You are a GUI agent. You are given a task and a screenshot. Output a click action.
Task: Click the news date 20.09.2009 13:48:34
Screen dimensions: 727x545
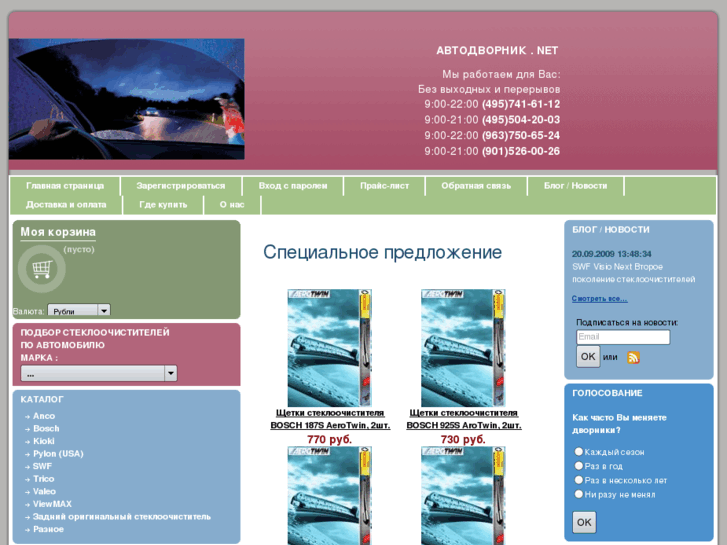point(612,254)
